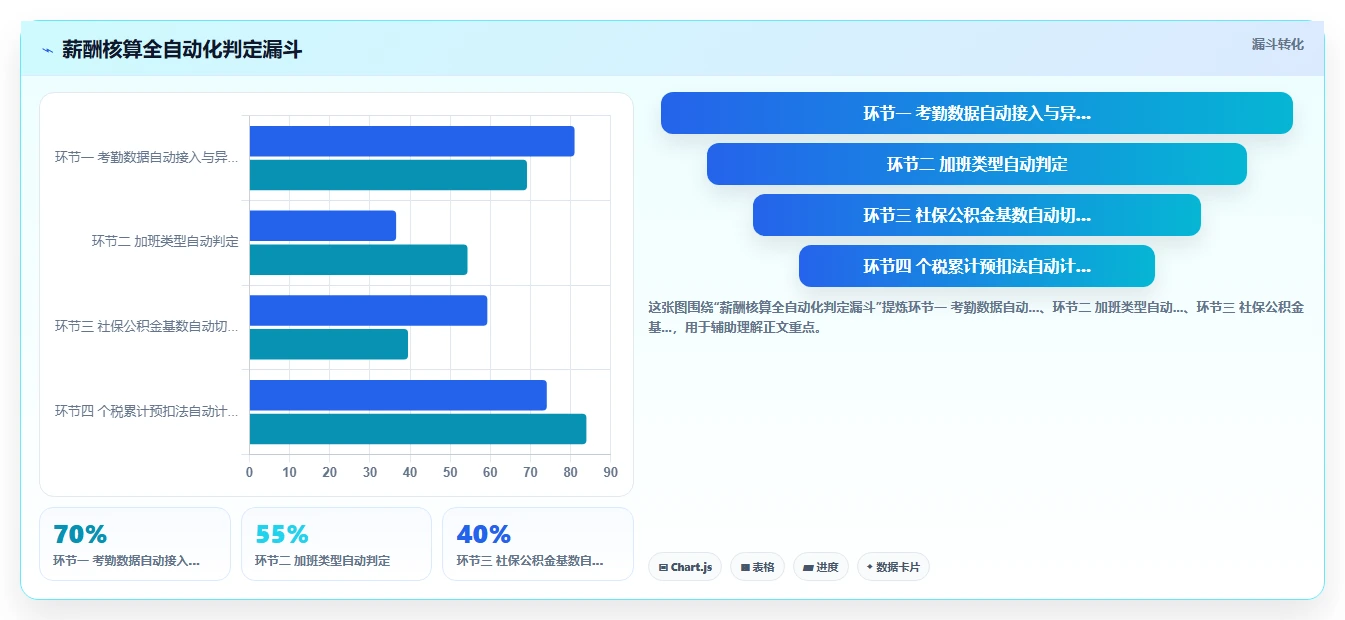1345x620 pixels.
Task: Click the teal bar for 环节一
Action: (x=388, y=175)
